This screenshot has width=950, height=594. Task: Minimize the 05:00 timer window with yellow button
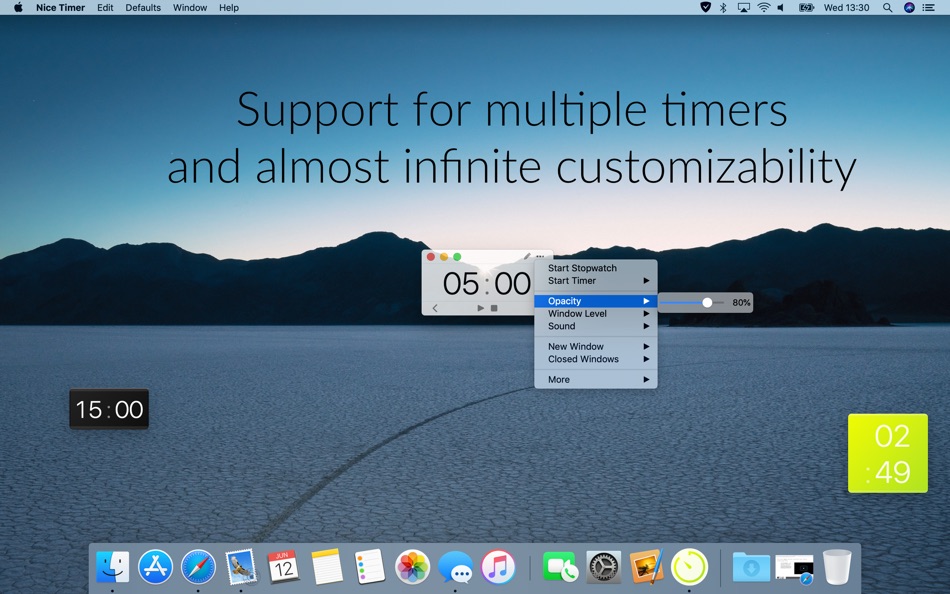click(x=444, y=257)
